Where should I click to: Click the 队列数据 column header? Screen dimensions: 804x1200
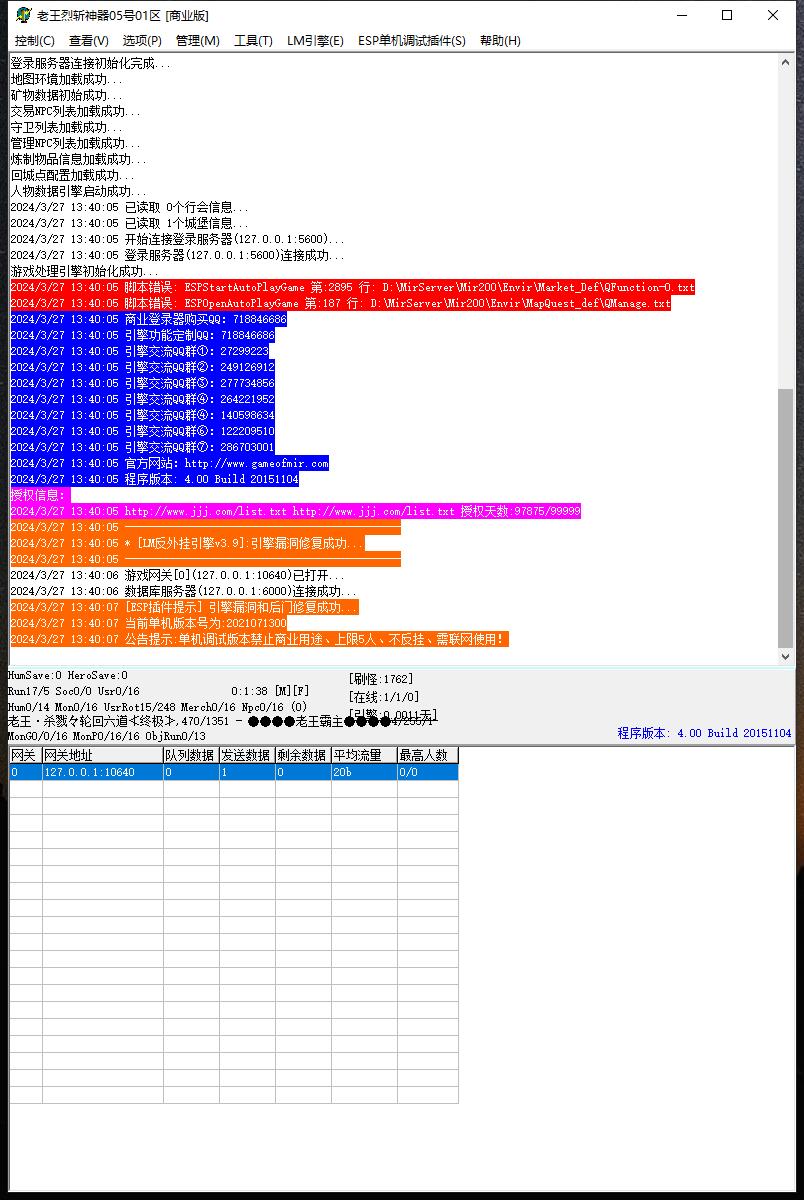pyautogui.click(x=191, y=755)
